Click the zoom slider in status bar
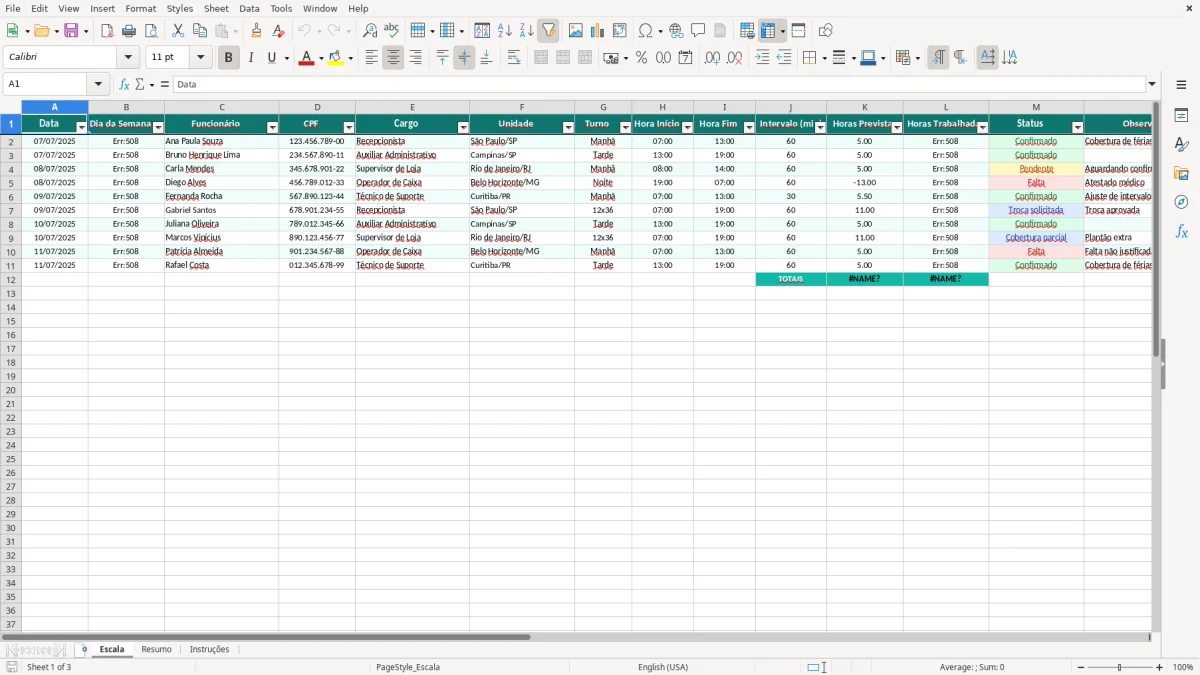 (x=1120, y=667)
